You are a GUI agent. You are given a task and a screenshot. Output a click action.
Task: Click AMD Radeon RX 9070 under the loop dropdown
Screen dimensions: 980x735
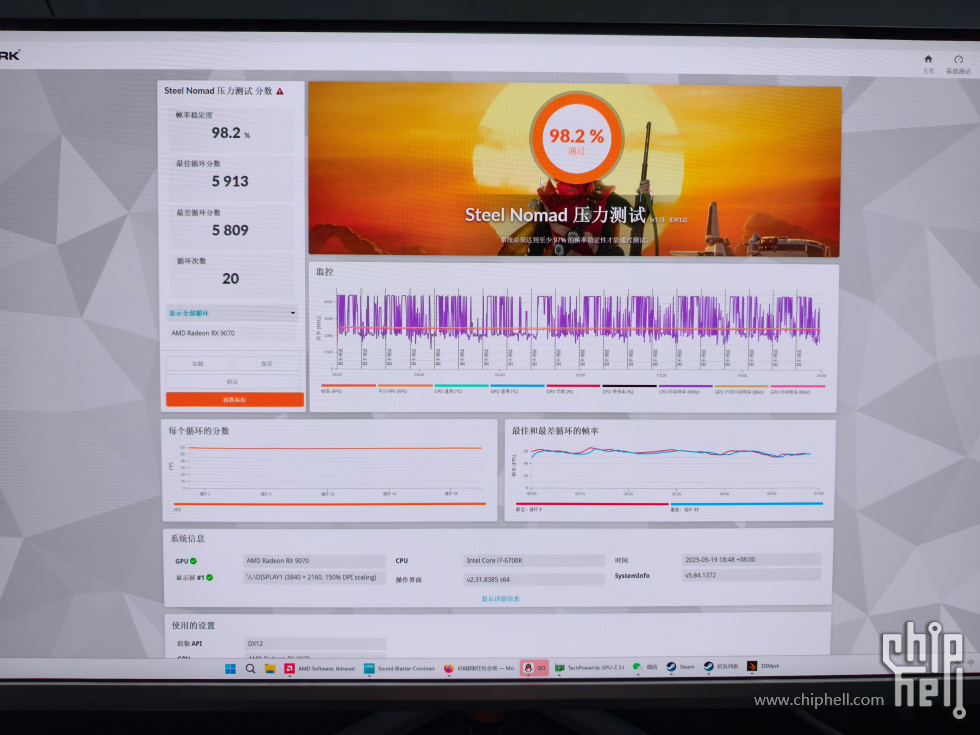203,333
